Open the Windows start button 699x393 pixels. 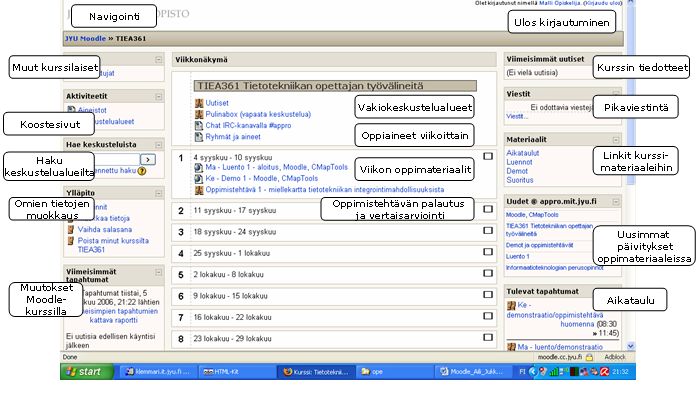(x=86, y=372)
